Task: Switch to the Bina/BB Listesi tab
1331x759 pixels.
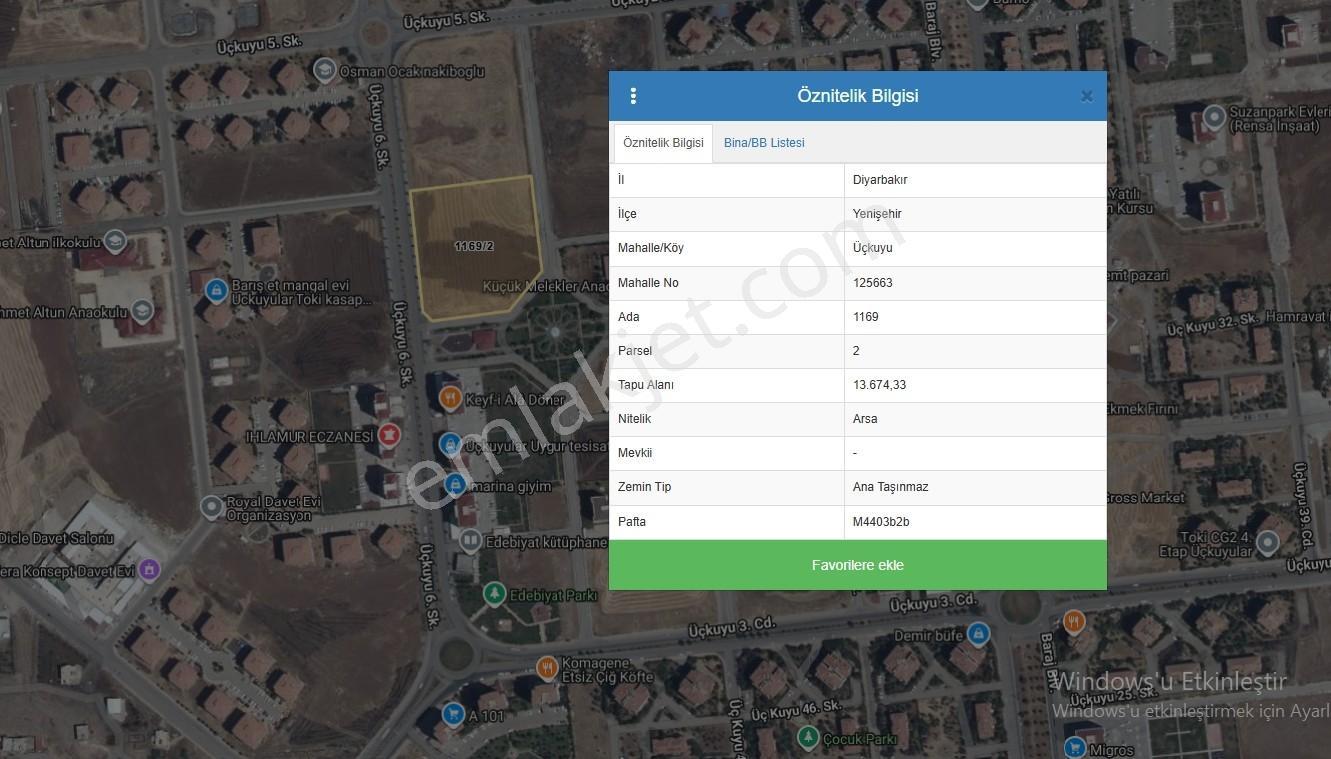Action: [x=764, y=143]
